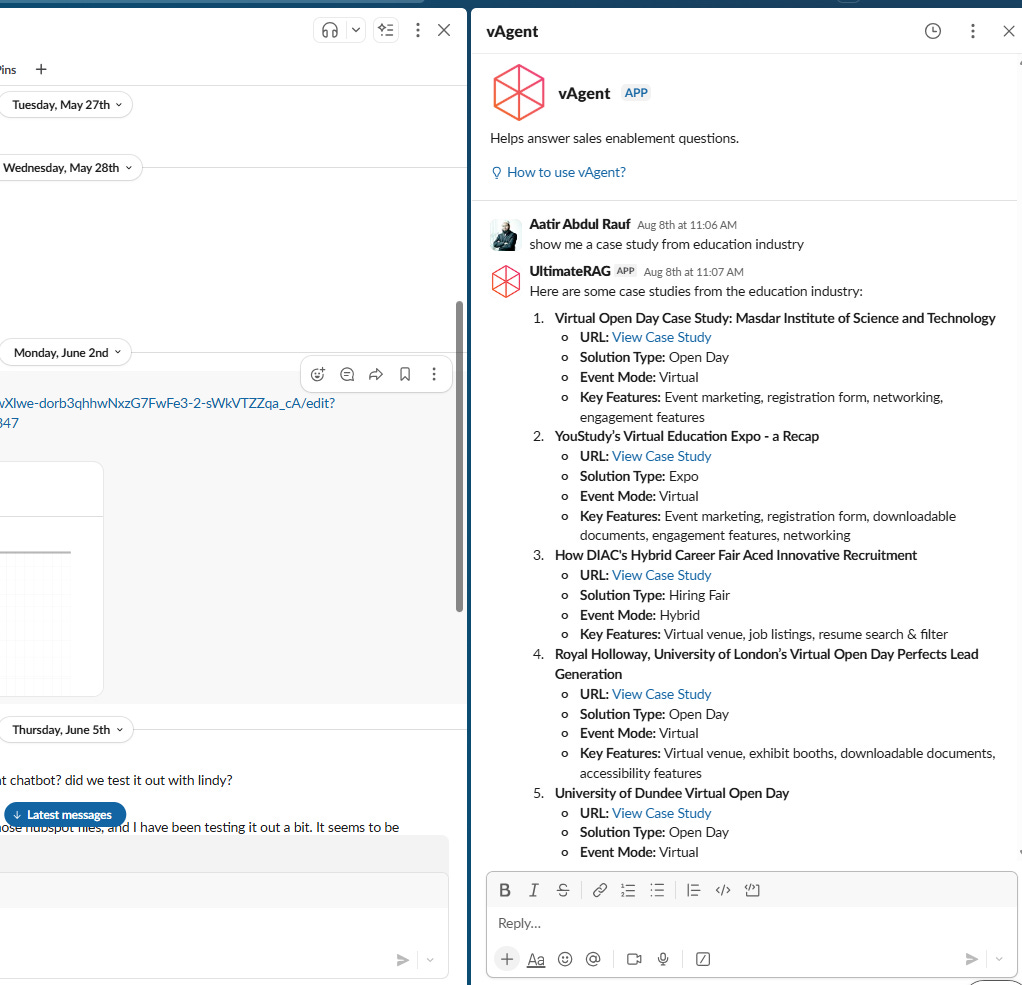Close the left channel panel
Viewport: 1022px width, 985px height.
pyautogui.click(x=444, y=31)
